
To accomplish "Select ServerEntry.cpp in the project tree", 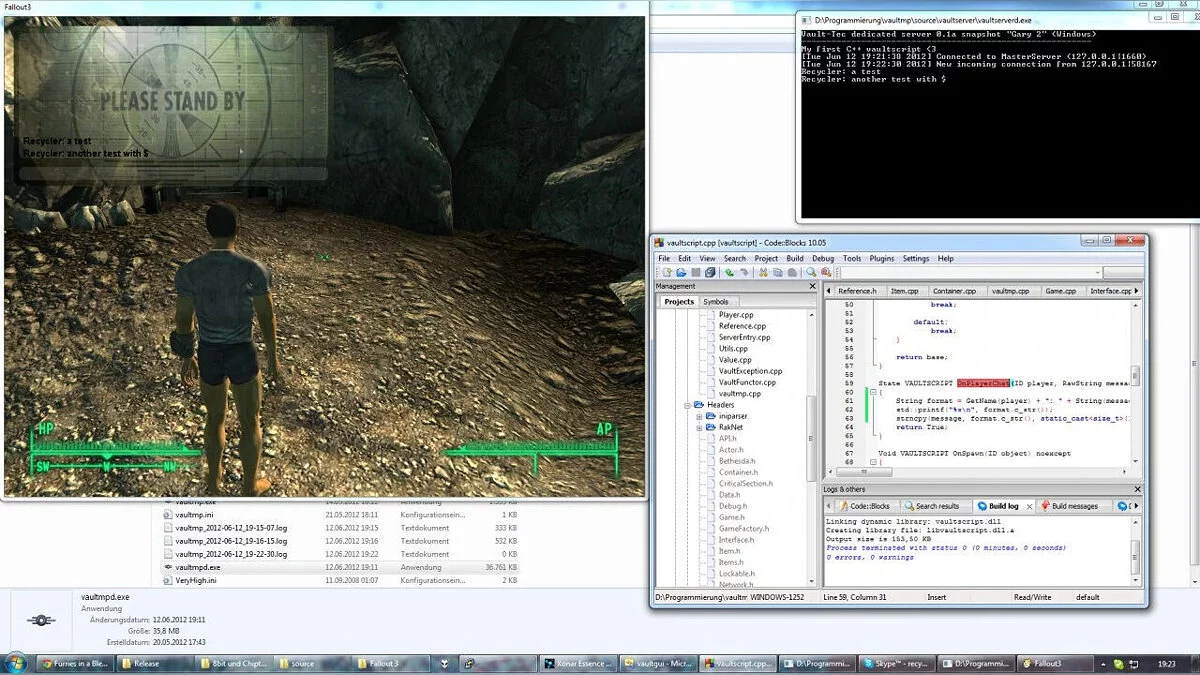I will click(744, 337).
